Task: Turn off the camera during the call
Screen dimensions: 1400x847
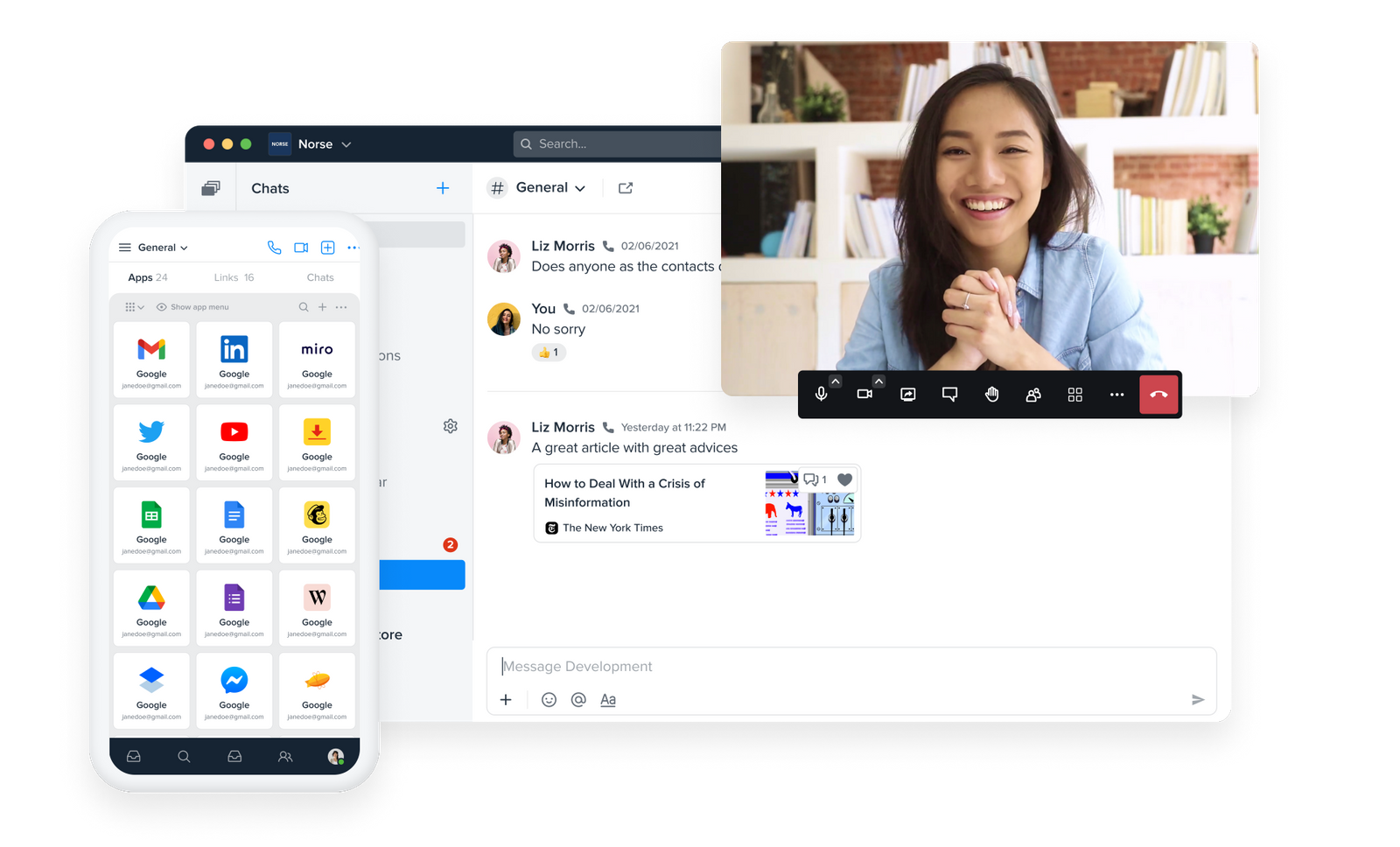Action: (x=864, y=394)
